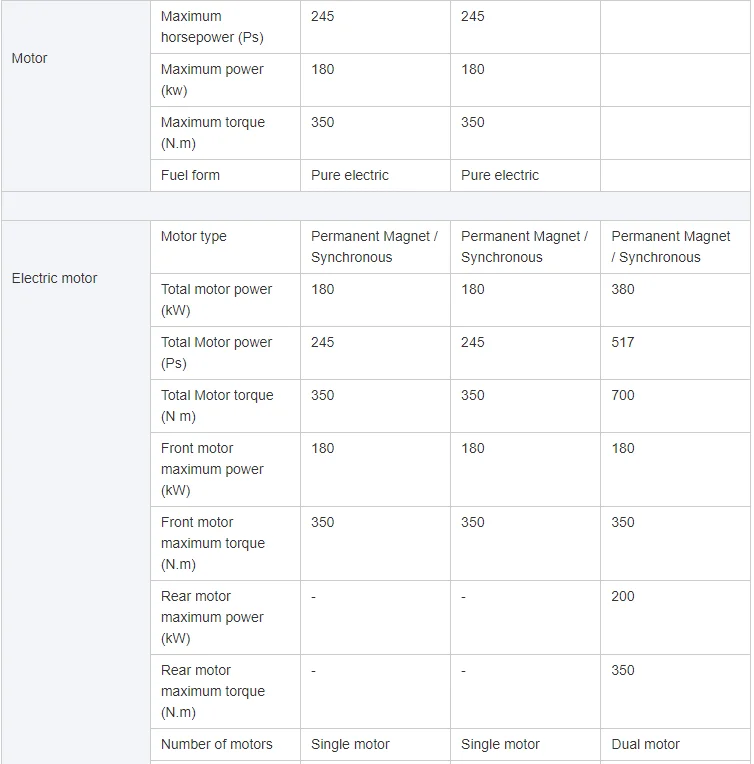The width and height of the screenshot is (754, 764).
Task: Click the 'Total motor power (kW)' label
Action: click(x=216, y=300)
